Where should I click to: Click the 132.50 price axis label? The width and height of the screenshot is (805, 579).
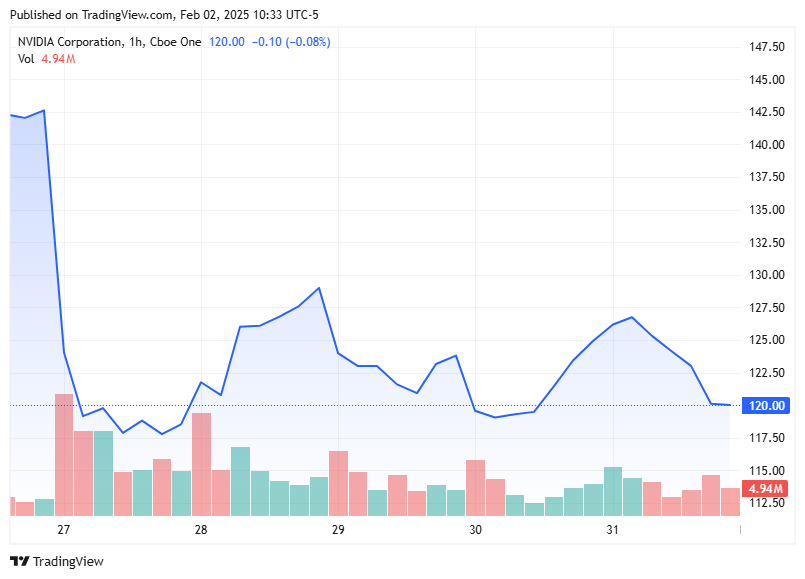[766, 242]
